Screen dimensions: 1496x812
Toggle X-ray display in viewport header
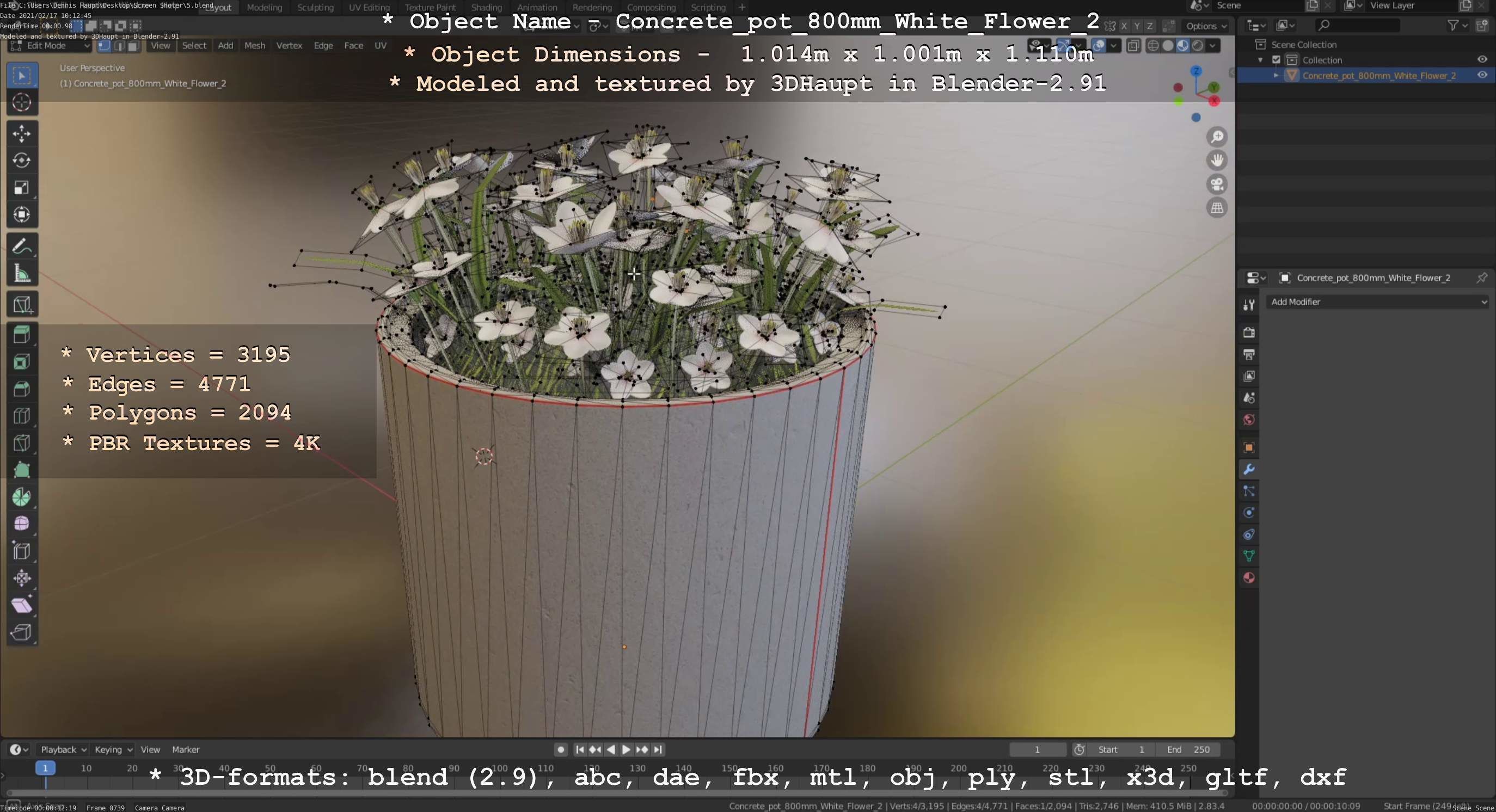click(1133, 46)
